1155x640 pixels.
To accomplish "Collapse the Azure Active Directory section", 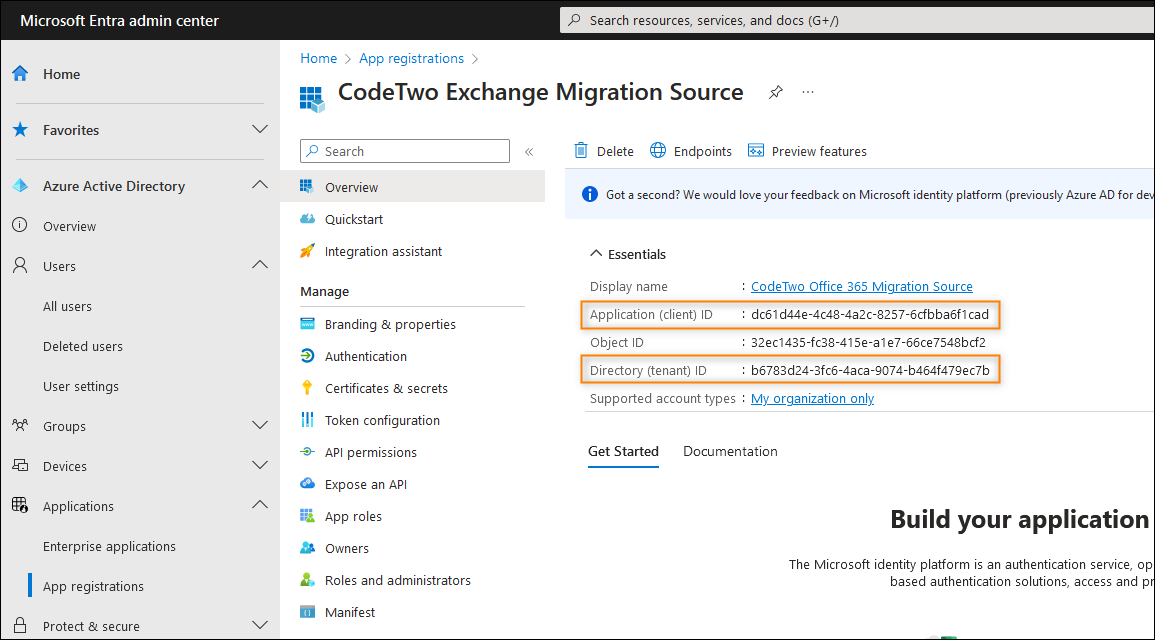I will coord(260,185).
